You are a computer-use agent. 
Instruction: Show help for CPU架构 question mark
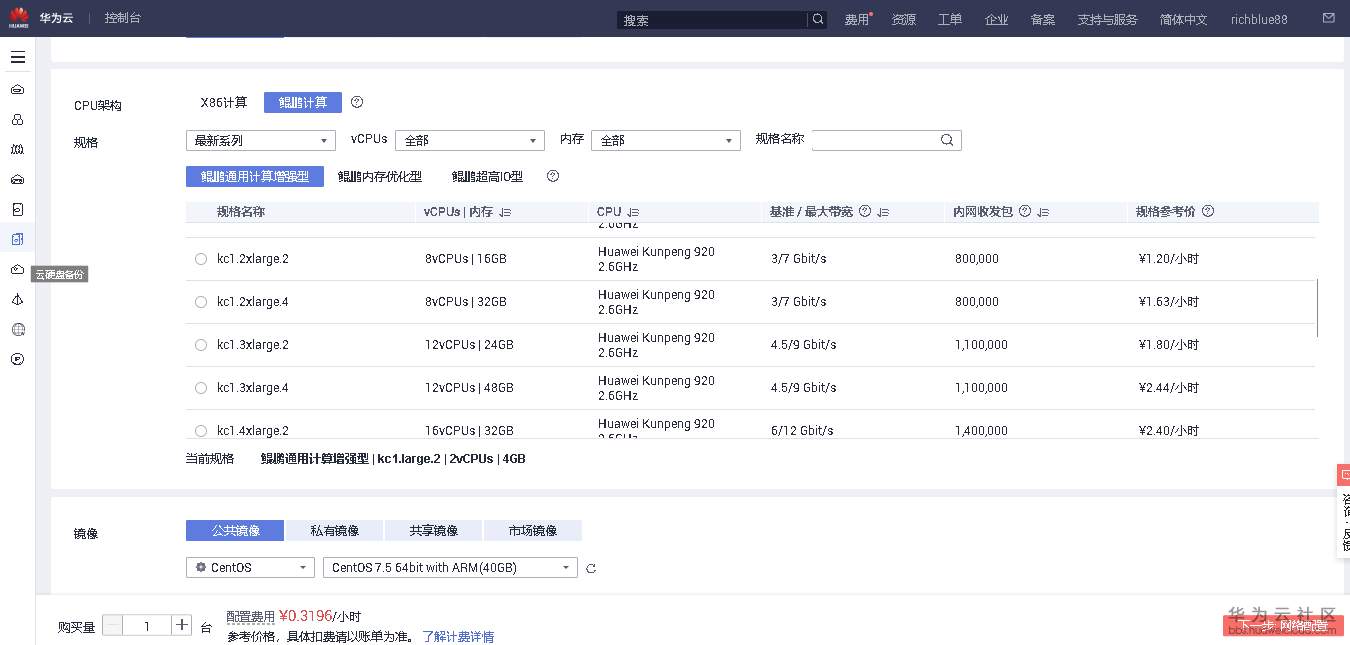pos(357,102)
